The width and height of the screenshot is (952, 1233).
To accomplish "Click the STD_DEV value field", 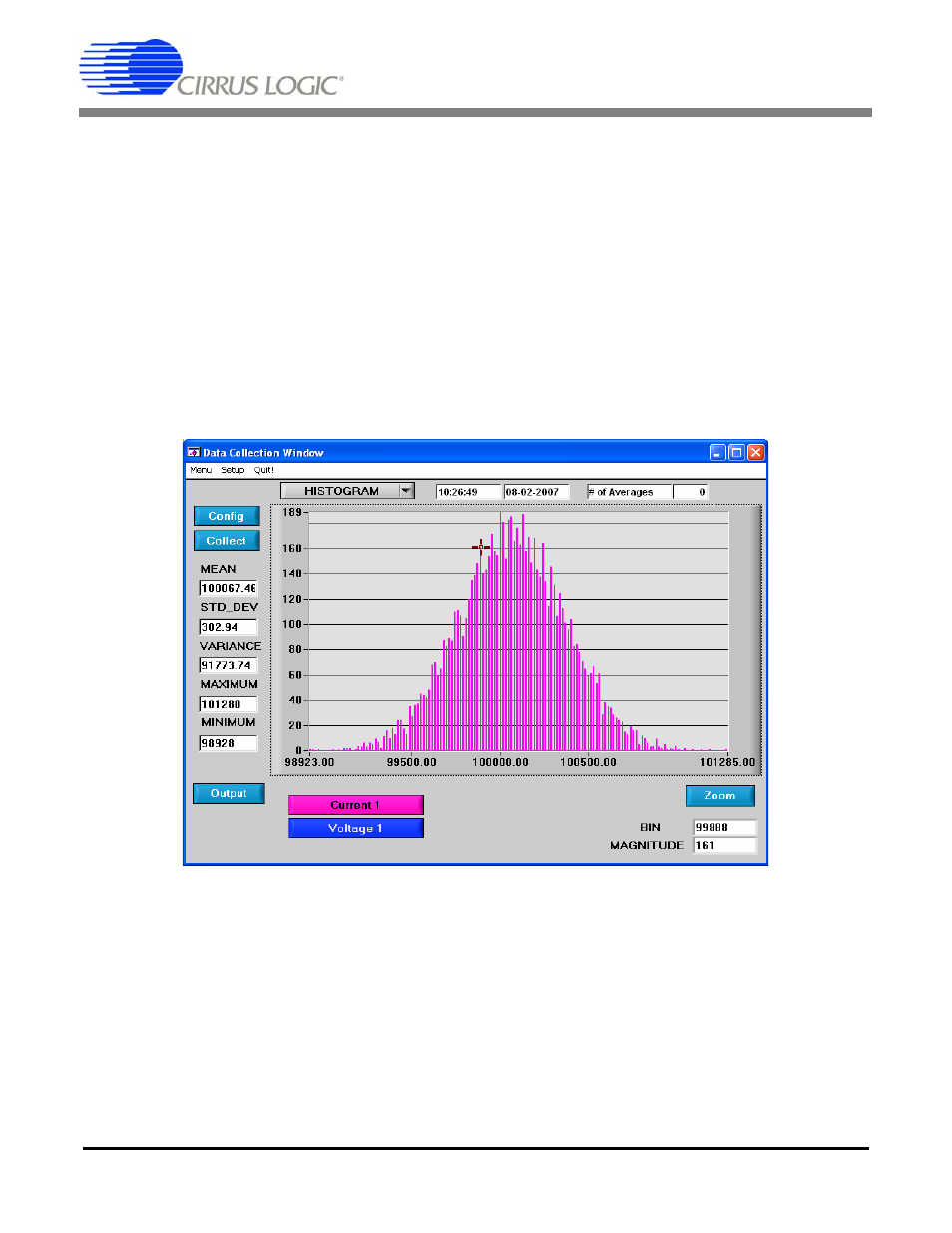I will point(229,627).
